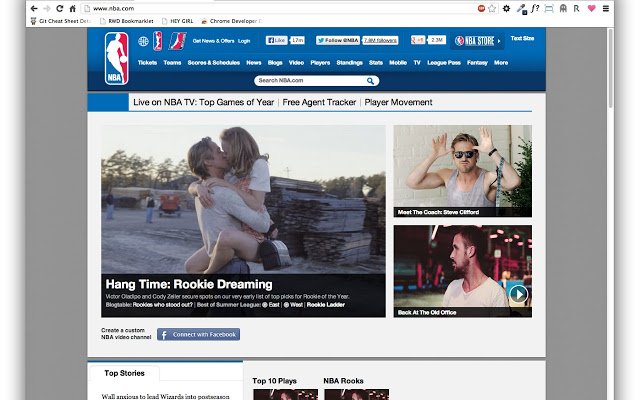Focus the Search NBA.com field

[x=316, y=81]
